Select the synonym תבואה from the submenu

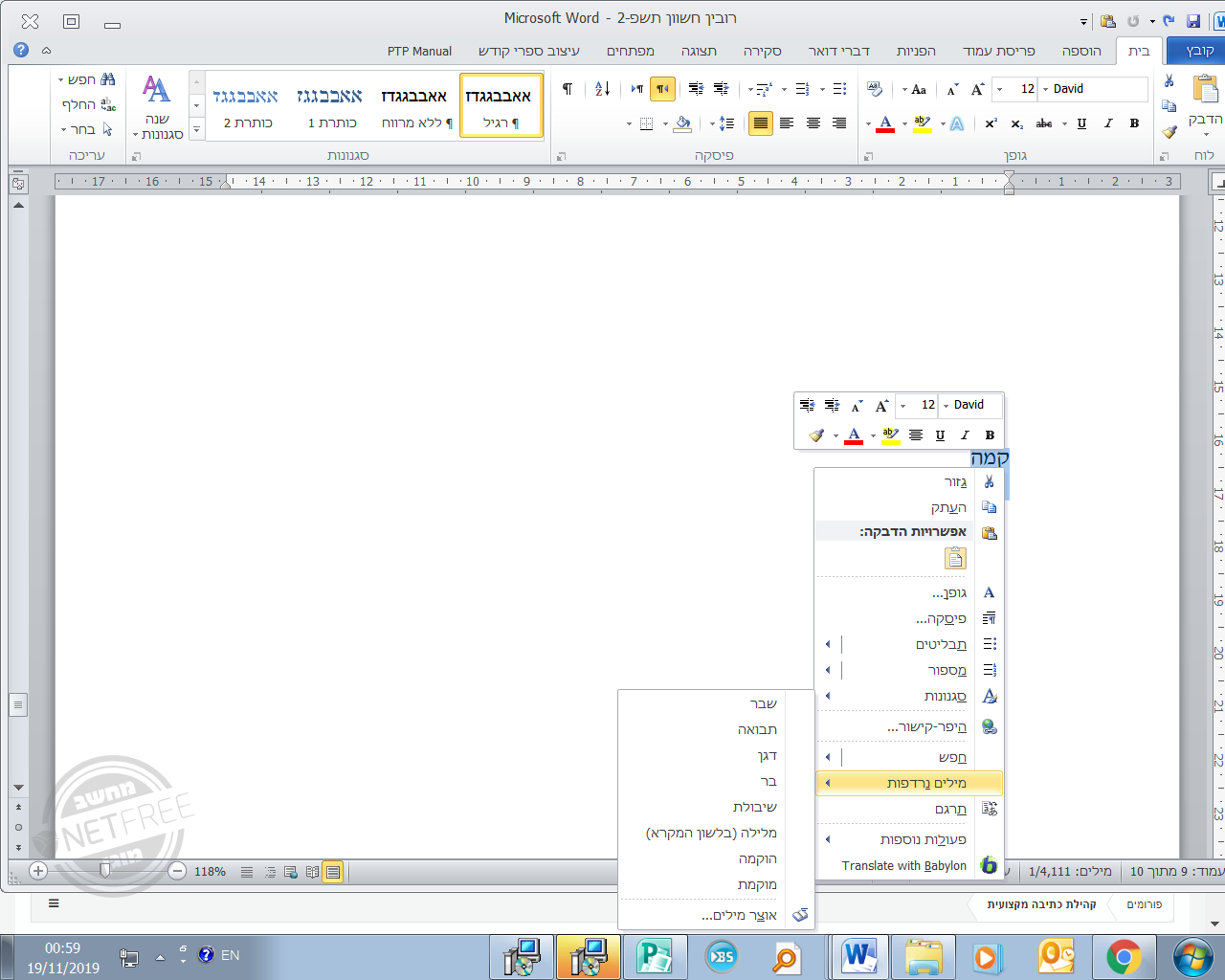pyautogui.click(x=757, y=729)
